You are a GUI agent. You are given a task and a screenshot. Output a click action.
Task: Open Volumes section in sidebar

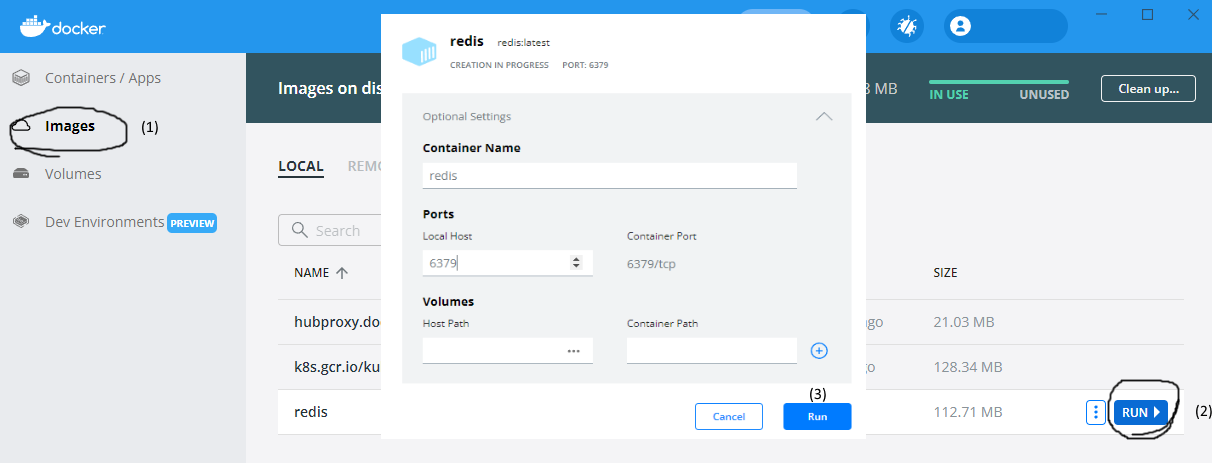click(x=73, y=174)
